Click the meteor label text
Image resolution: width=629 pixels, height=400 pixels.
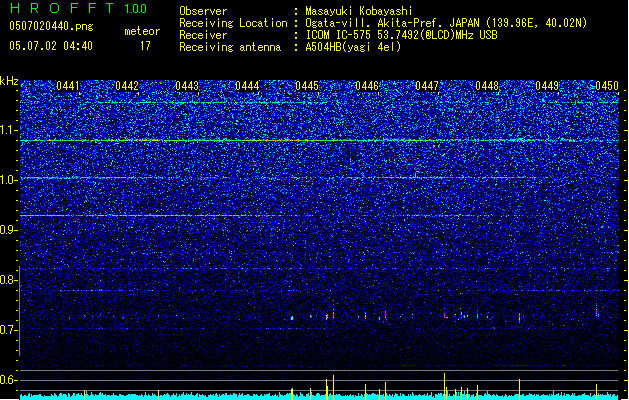tap(142, 31)
